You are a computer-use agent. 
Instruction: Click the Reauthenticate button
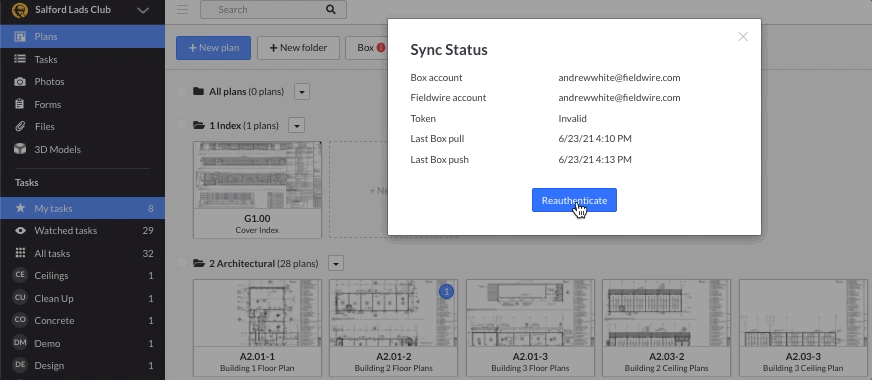[574, 200]
